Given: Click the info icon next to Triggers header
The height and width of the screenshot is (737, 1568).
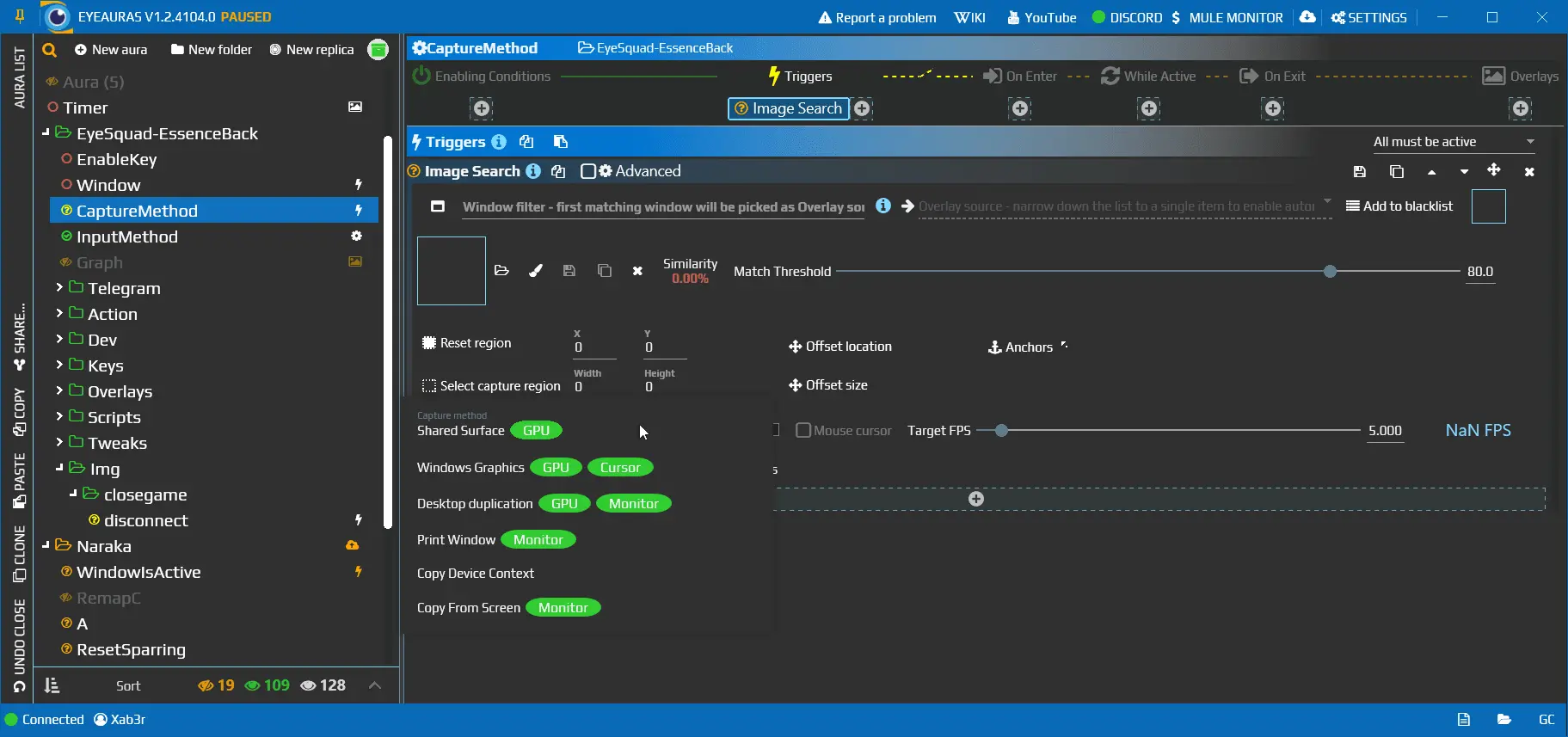Looking at the screenshot, I should click(x=499, y=142).
